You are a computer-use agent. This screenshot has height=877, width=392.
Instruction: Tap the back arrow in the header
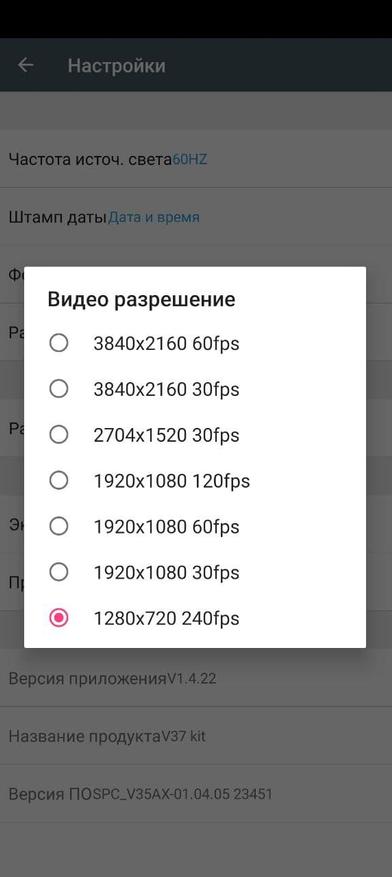[x=26, y=65]
